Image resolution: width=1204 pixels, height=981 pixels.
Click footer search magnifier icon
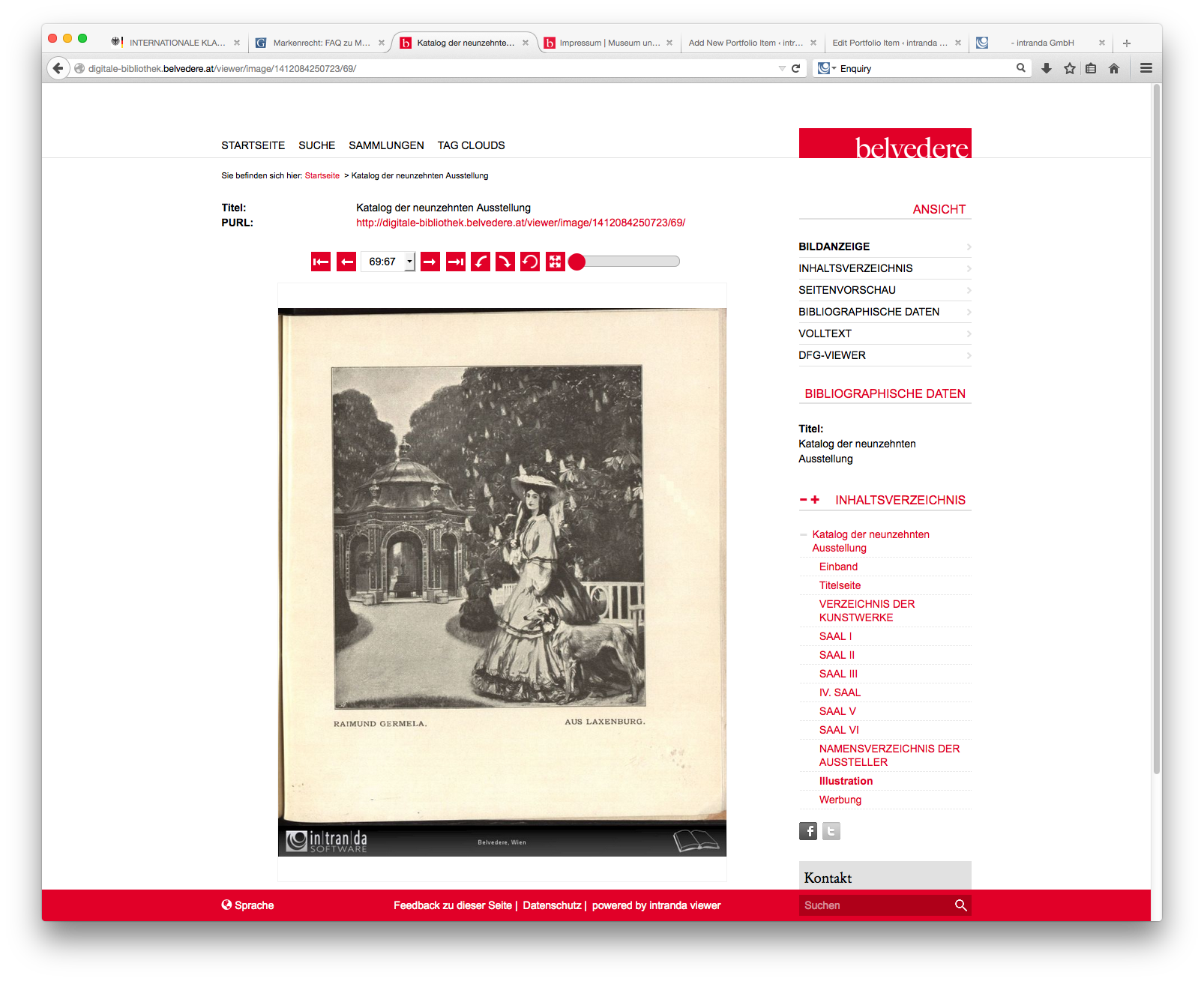click(x=960, y=905)
